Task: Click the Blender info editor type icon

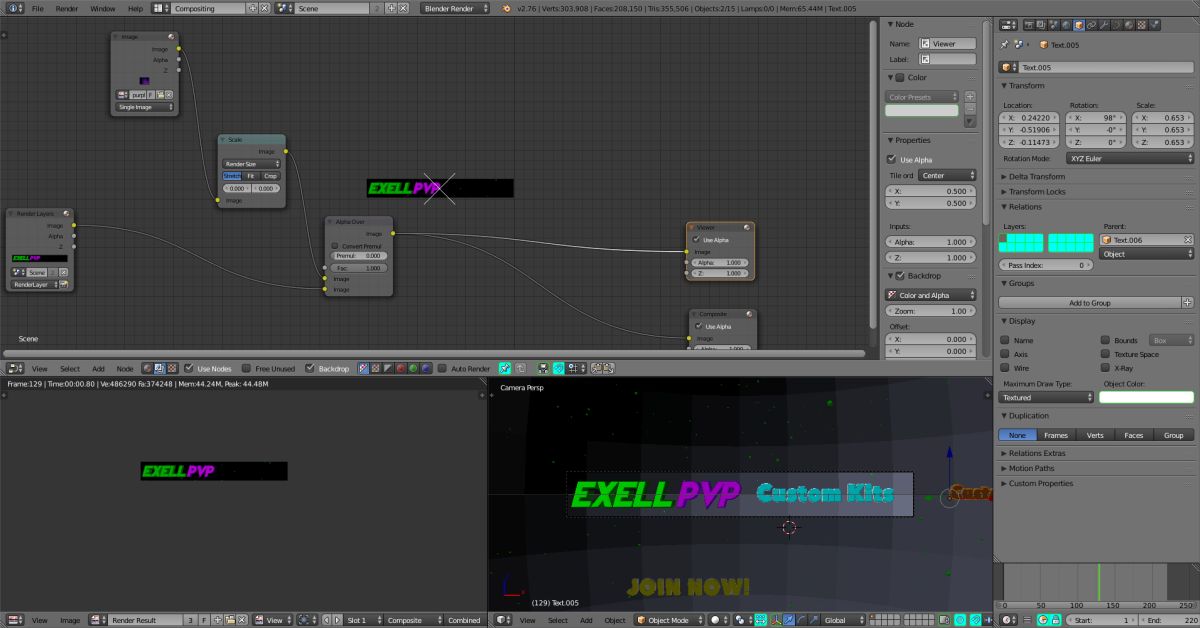Action: pos(14,8)
